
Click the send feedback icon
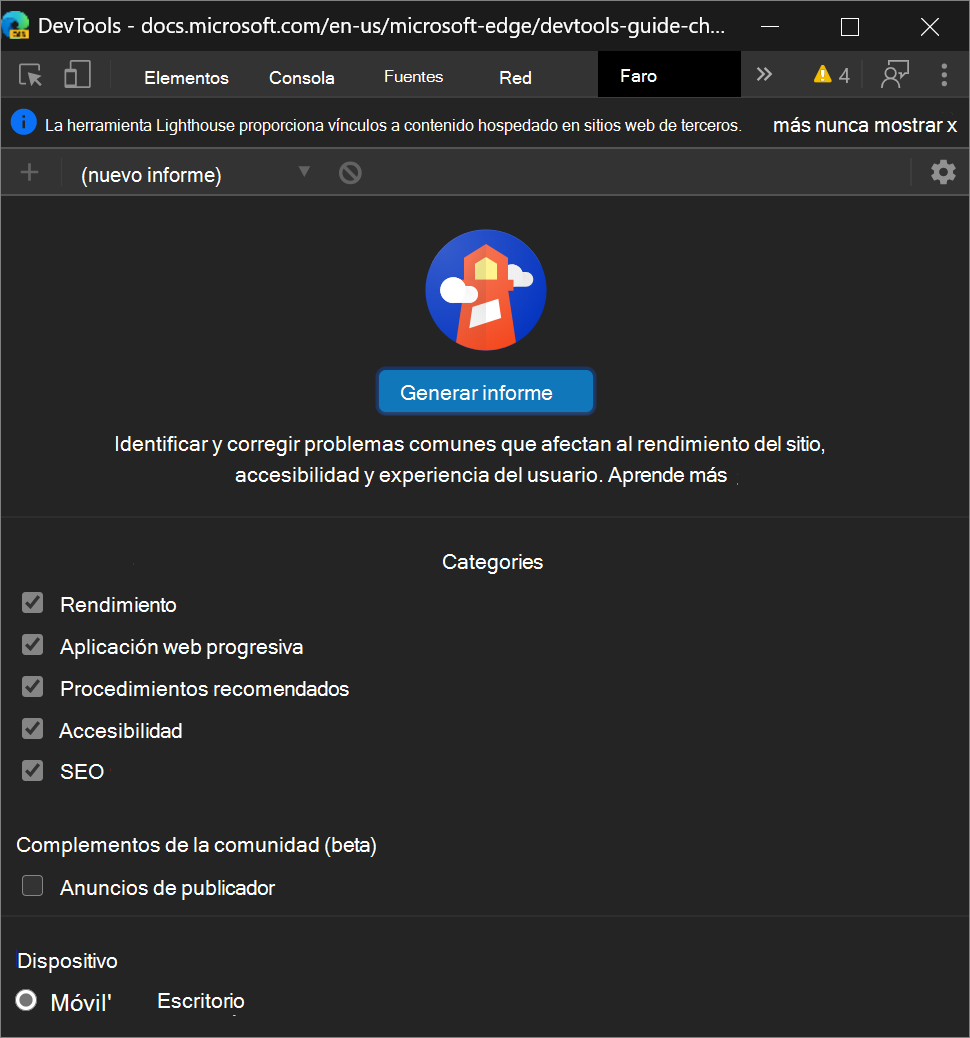click(x=895, y=74)
